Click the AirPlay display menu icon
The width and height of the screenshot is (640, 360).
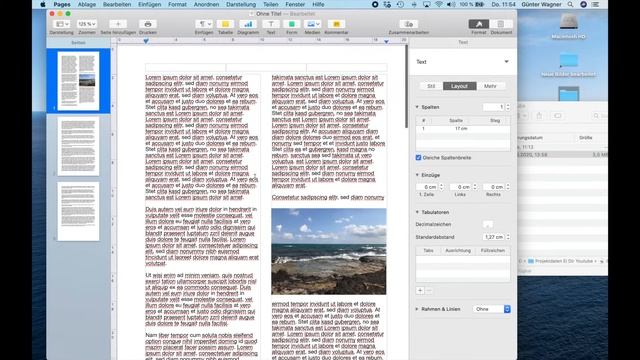427,4
